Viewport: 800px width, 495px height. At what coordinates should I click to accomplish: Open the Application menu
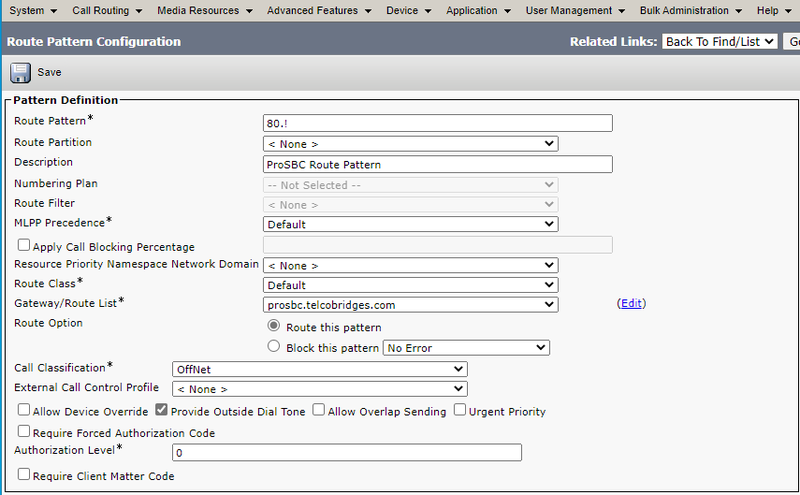tap(478, 10)
